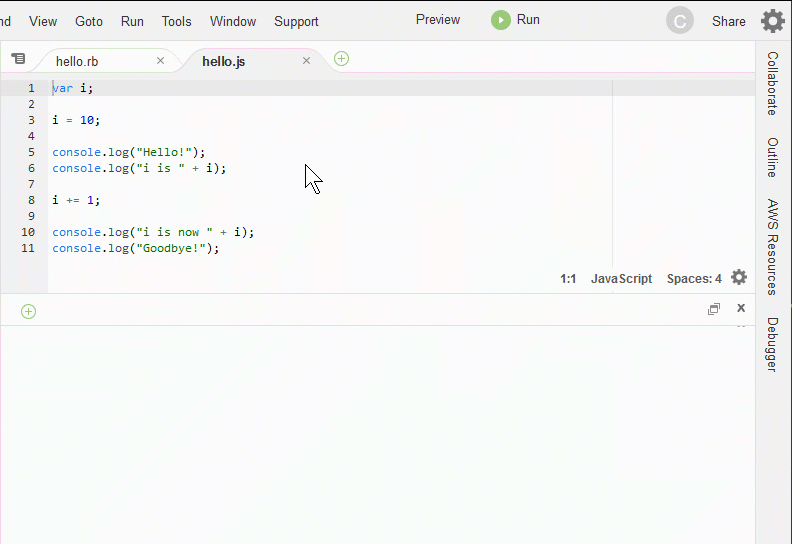Open the Window menu

pyautogui.click(x=232, y=21)
